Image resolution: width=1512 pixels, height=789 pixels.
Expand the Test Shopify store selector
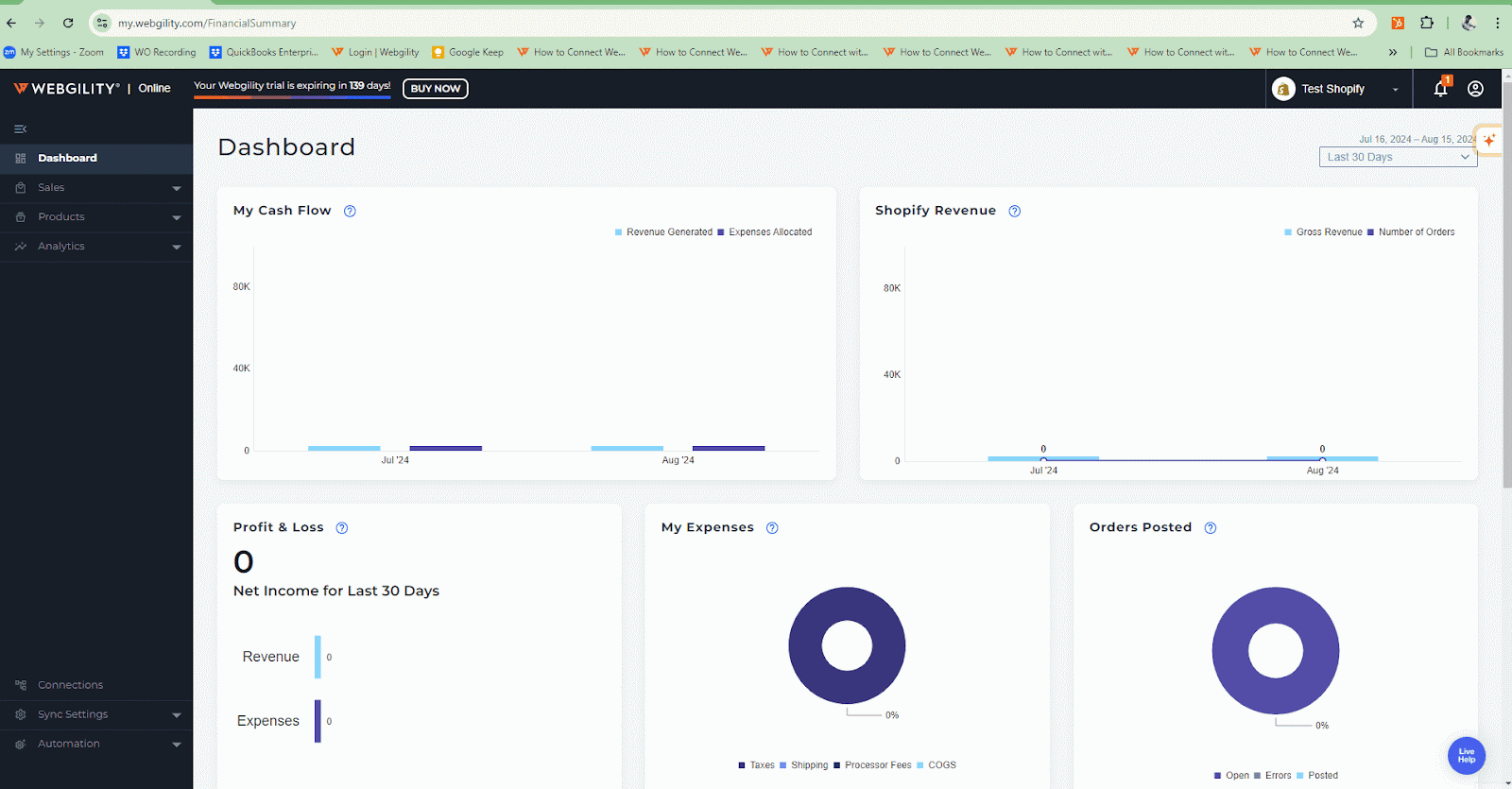click(1336, 89)
